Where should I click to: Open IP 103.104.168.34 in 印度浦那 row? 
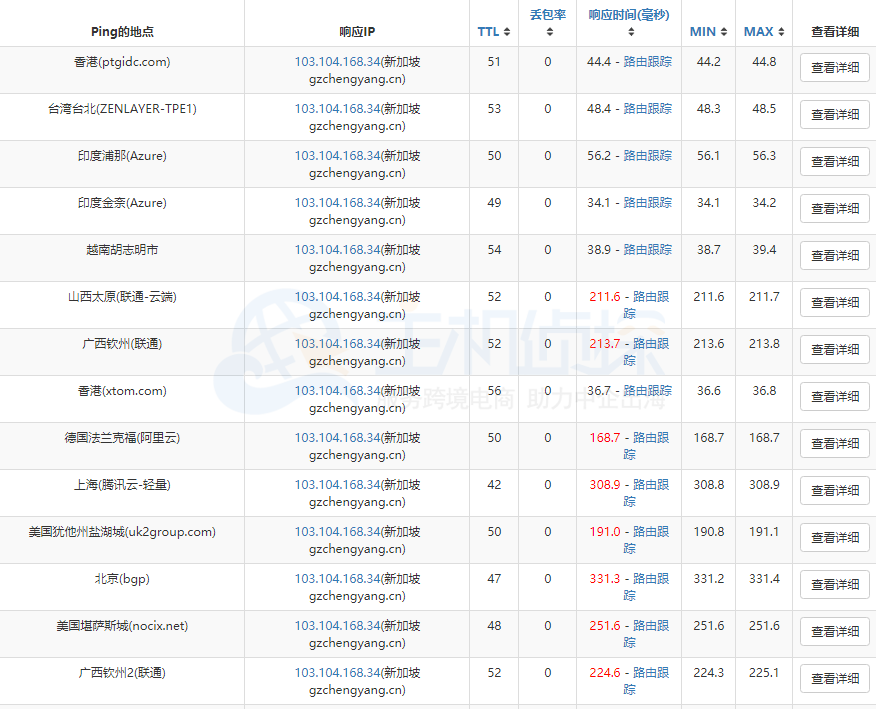pos(337,155)
